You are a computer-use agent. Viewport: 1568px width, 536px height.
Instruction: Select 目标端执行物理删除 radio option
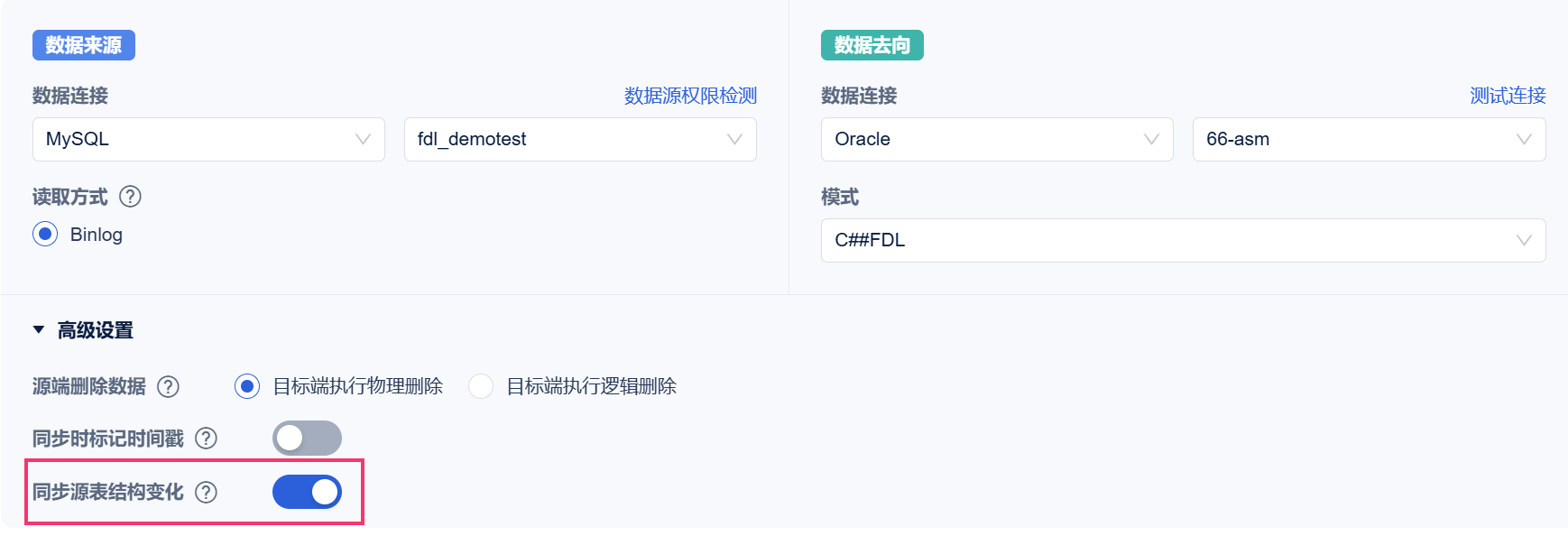pos(247,387)
